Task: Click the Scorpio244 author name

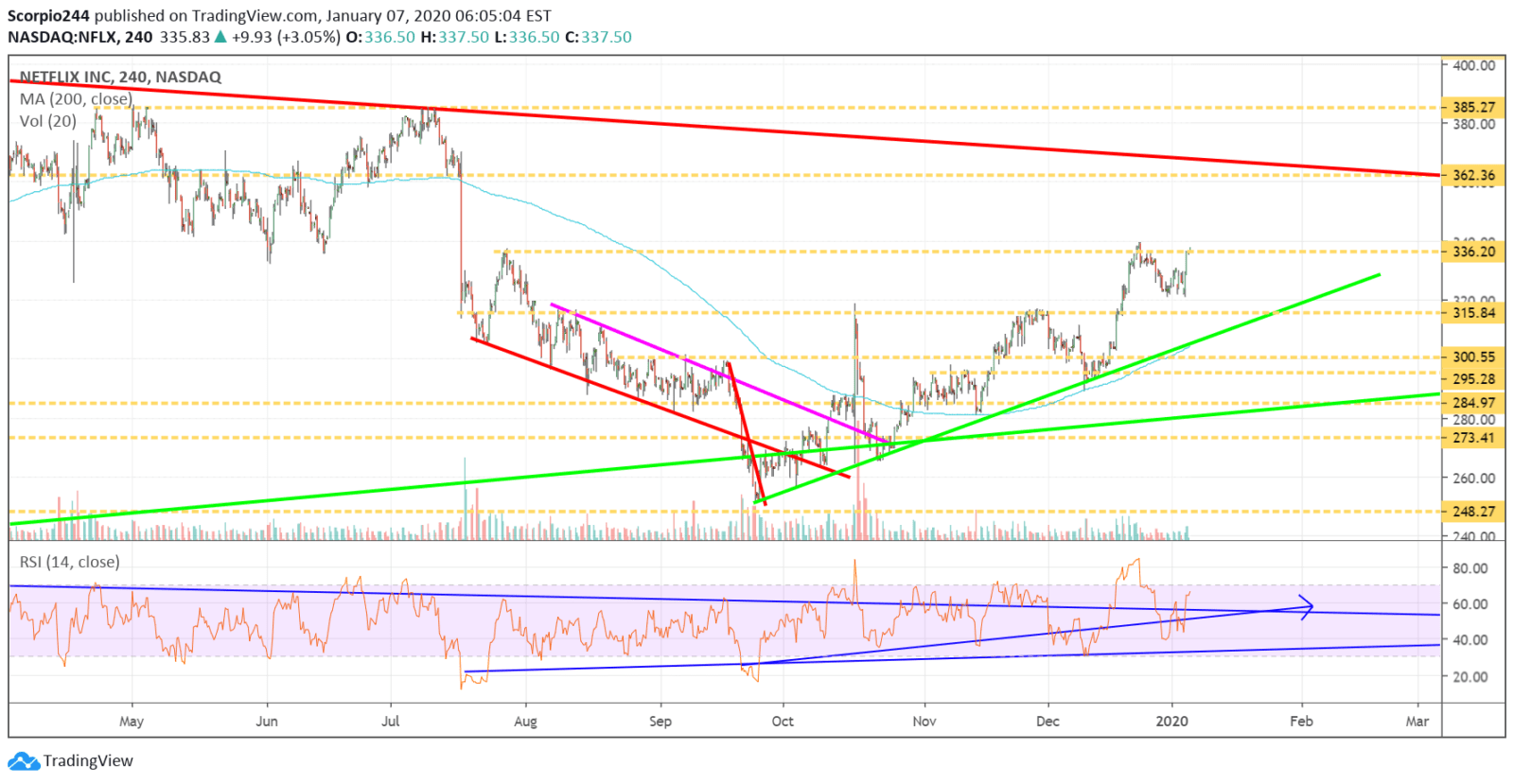Action: pos(48,16)
